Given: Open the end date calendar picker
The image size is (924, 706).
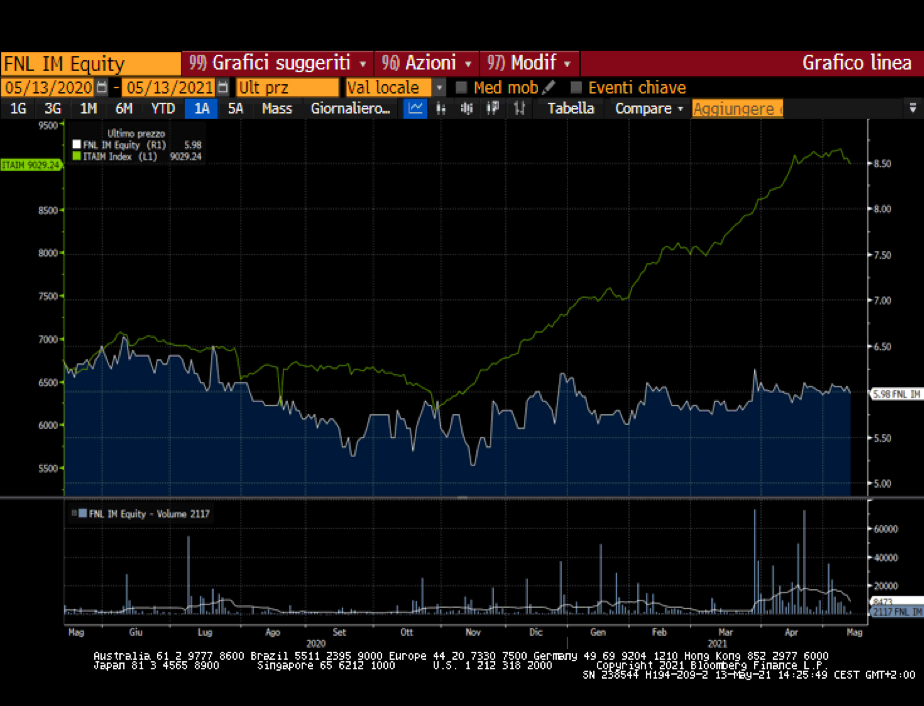Looking at the screenshot, I should [222, 87].
